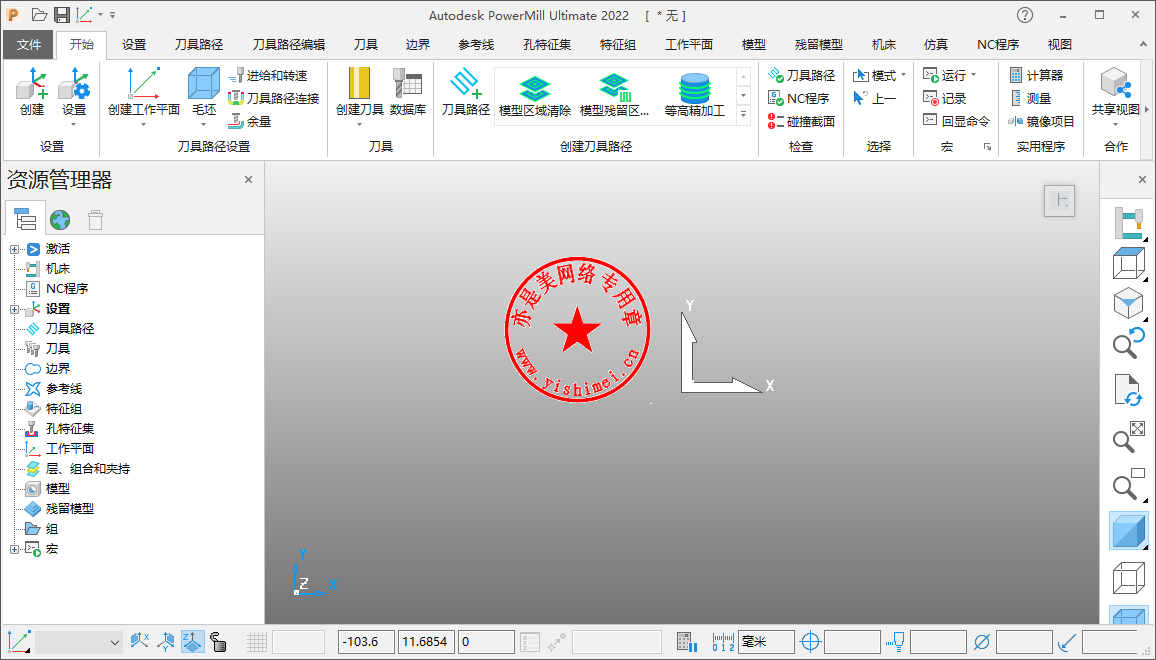
Task: Click the 镜像项目 utility
Action: (x=1042, y=121)
